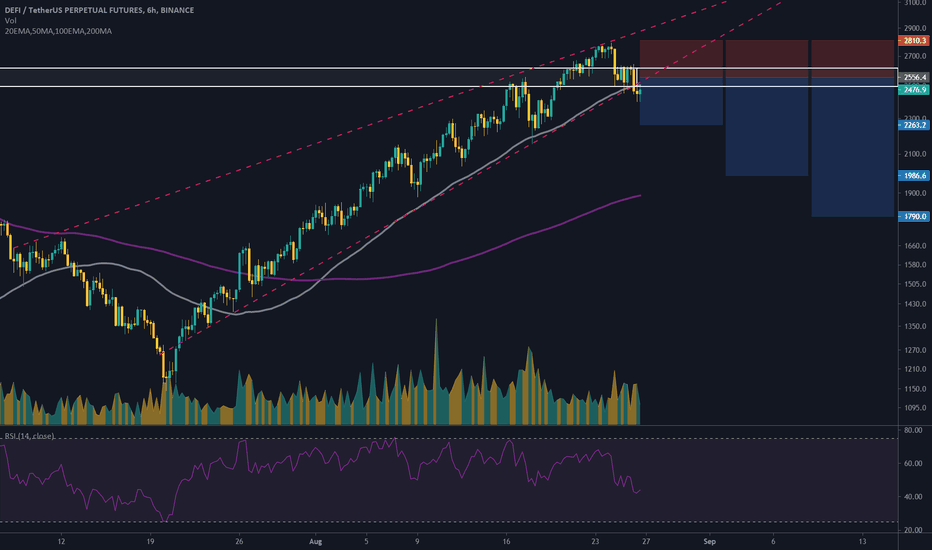
Task: Click the 20.00 RSI scale value
Action: pos(913,530)
